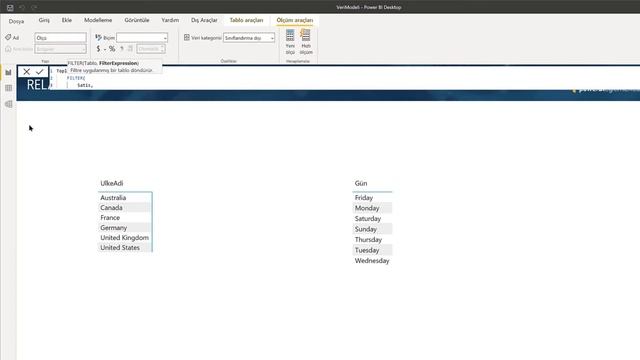Click the FILTER( line in formula editor
The image size is (640, 360).
76,78
